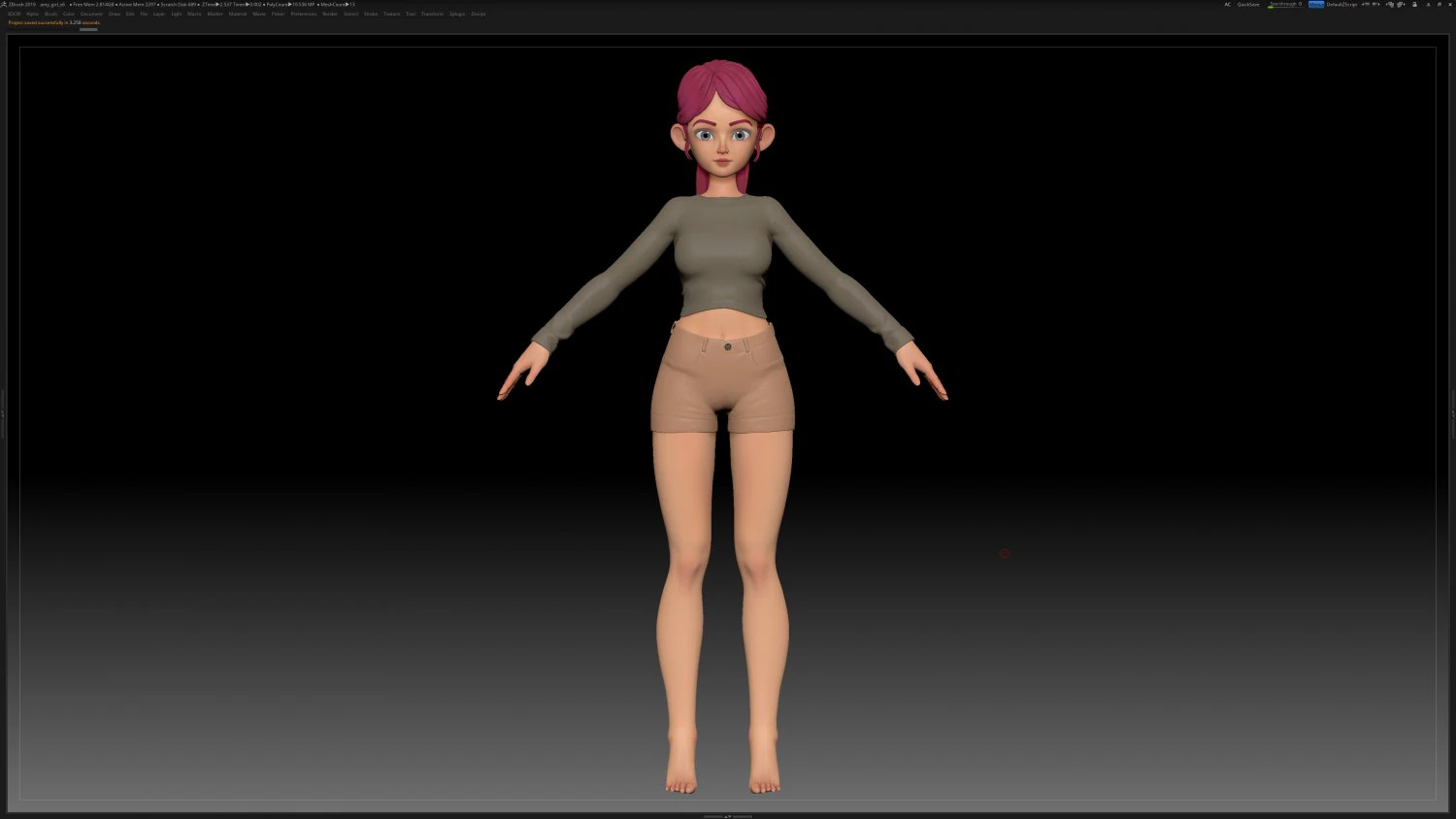Click the copy document icon near DefaultZScript
1456x819 pixels.
[x=1390, y=4]
